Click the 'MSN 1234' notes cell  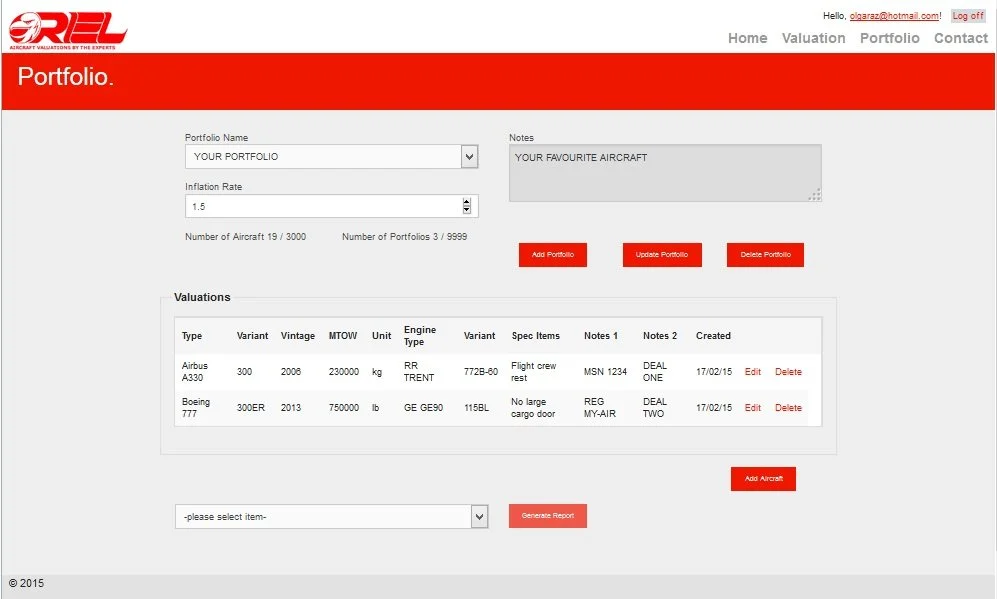[605, 371]
